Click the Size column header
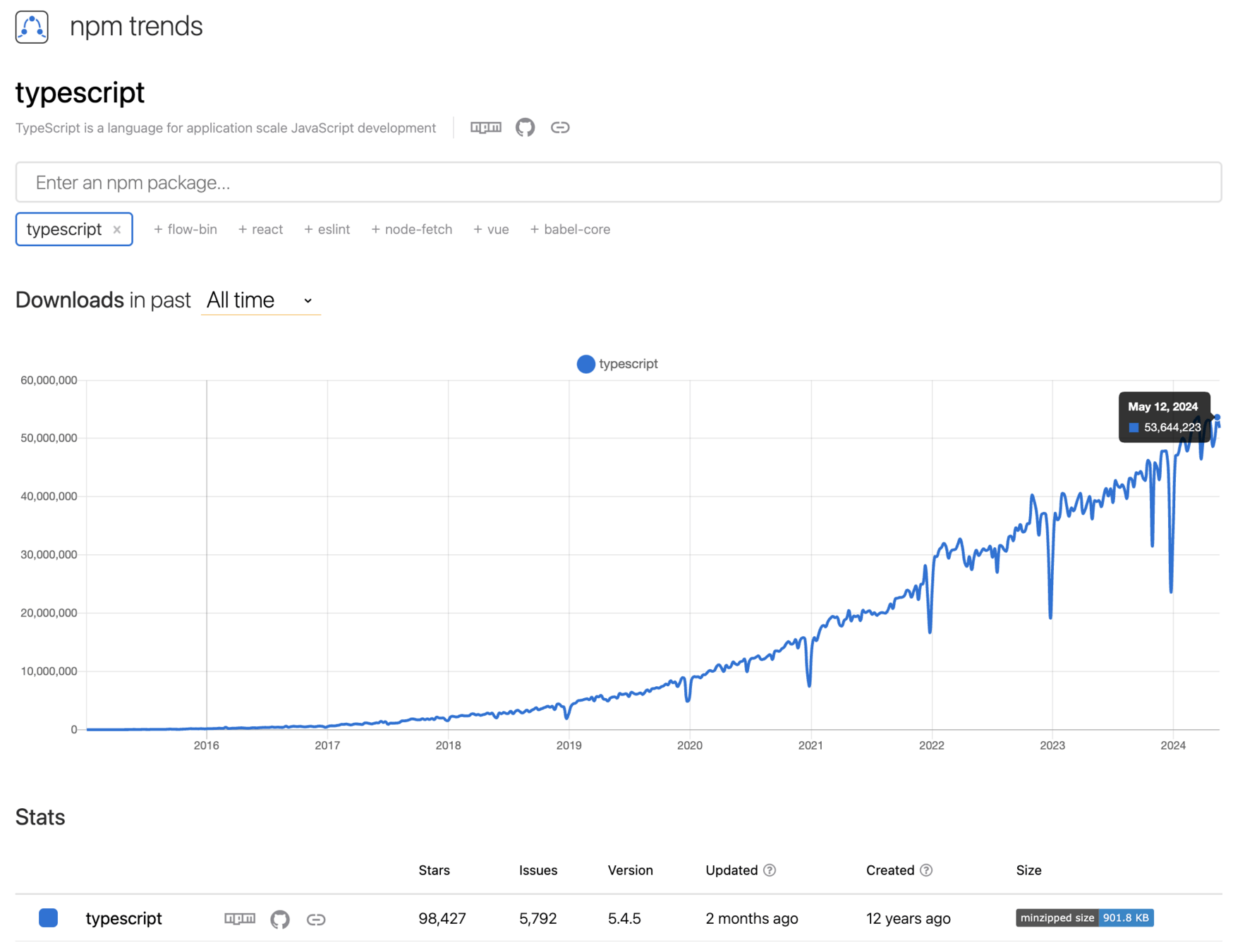Viewport: 1233px width, 952px height. 1028,870
